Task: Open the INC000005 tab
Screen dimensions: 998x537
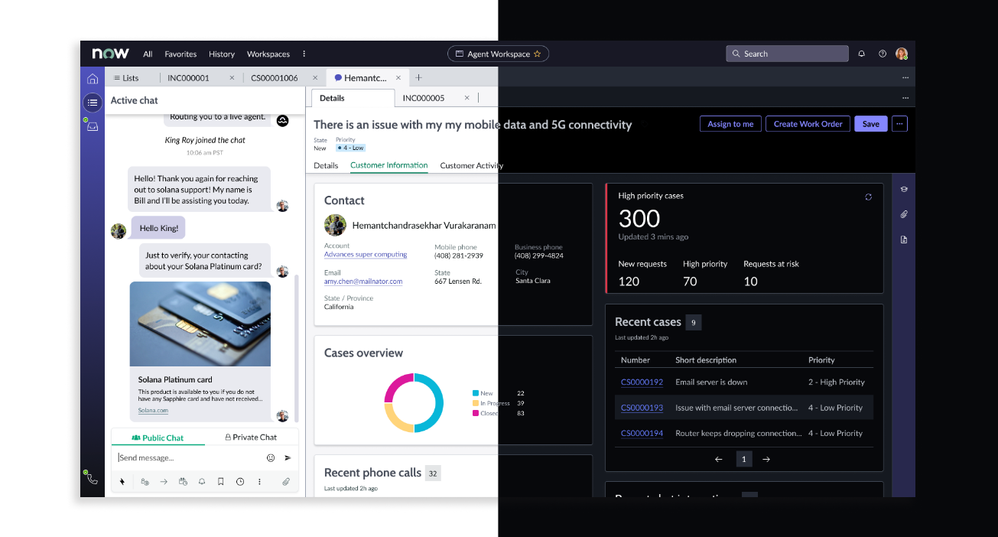Action: [x=424, y=98]
